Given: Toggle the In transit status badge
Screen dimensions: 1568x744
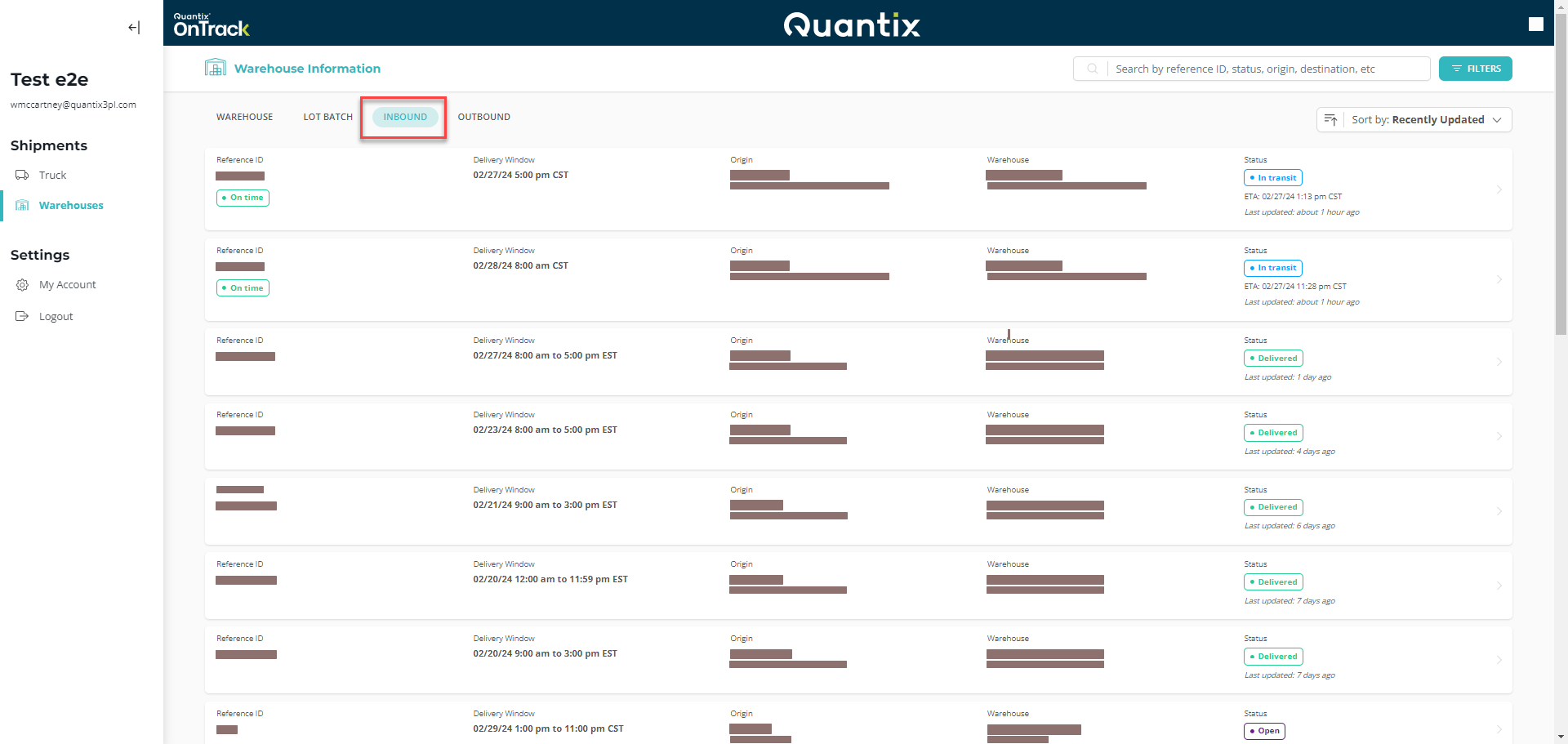Looking at the screenshot, I should 1273,177.
